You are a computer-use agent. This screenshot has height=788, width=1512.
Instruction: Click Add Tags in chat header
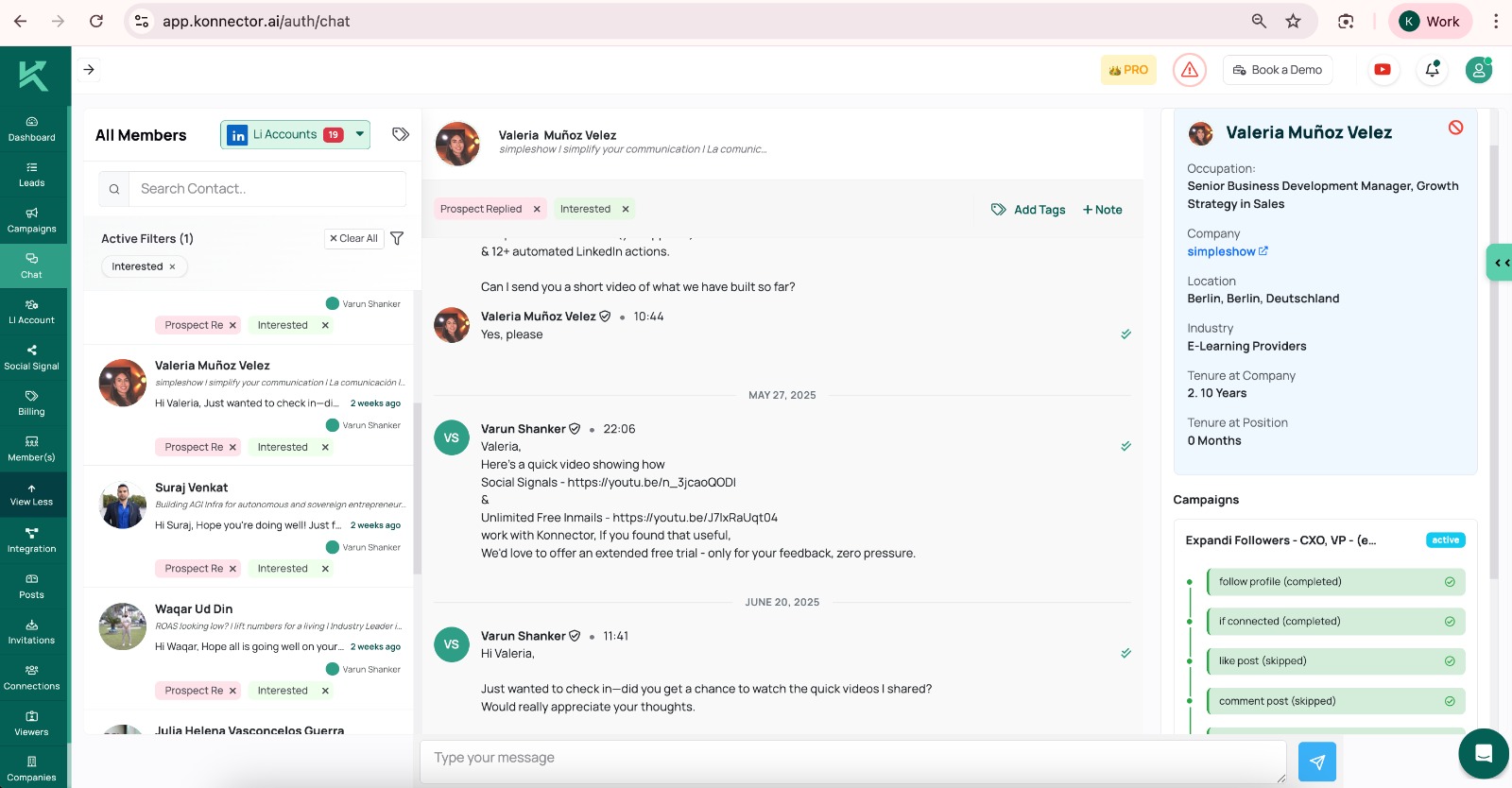tap(1028, 210)
